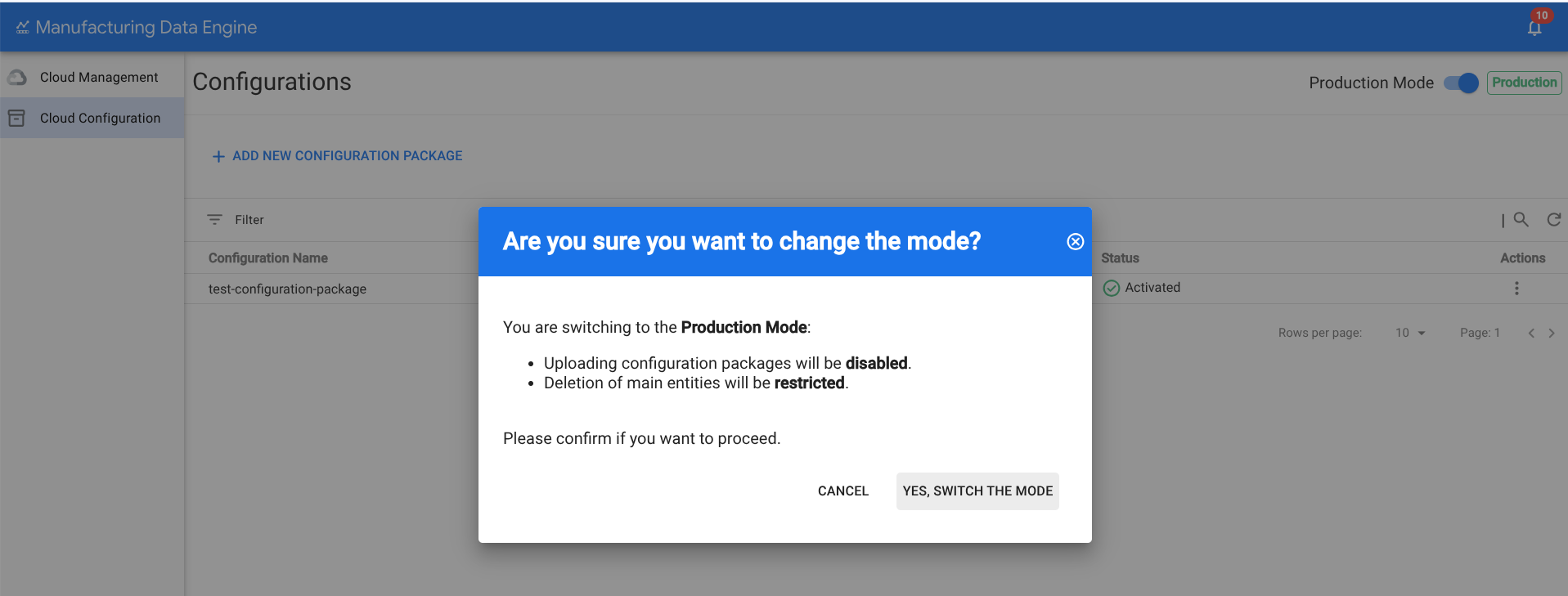This screenshot has width=1568, height=596.
Task: Click the Filter input field
Action: tap(327, 219)
